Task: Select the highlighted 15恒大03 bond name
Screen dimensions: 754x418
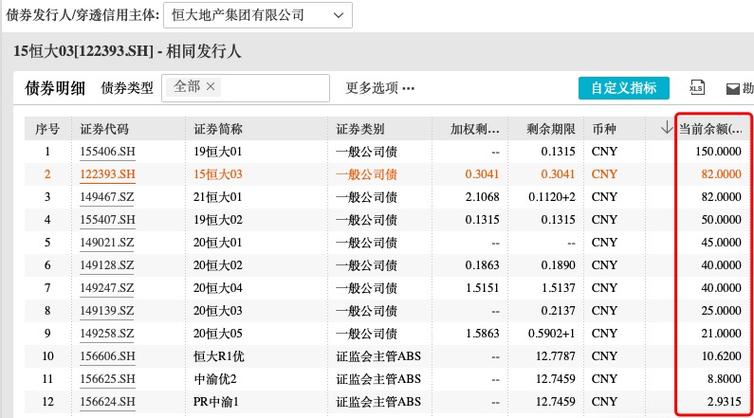Action: 218,174
